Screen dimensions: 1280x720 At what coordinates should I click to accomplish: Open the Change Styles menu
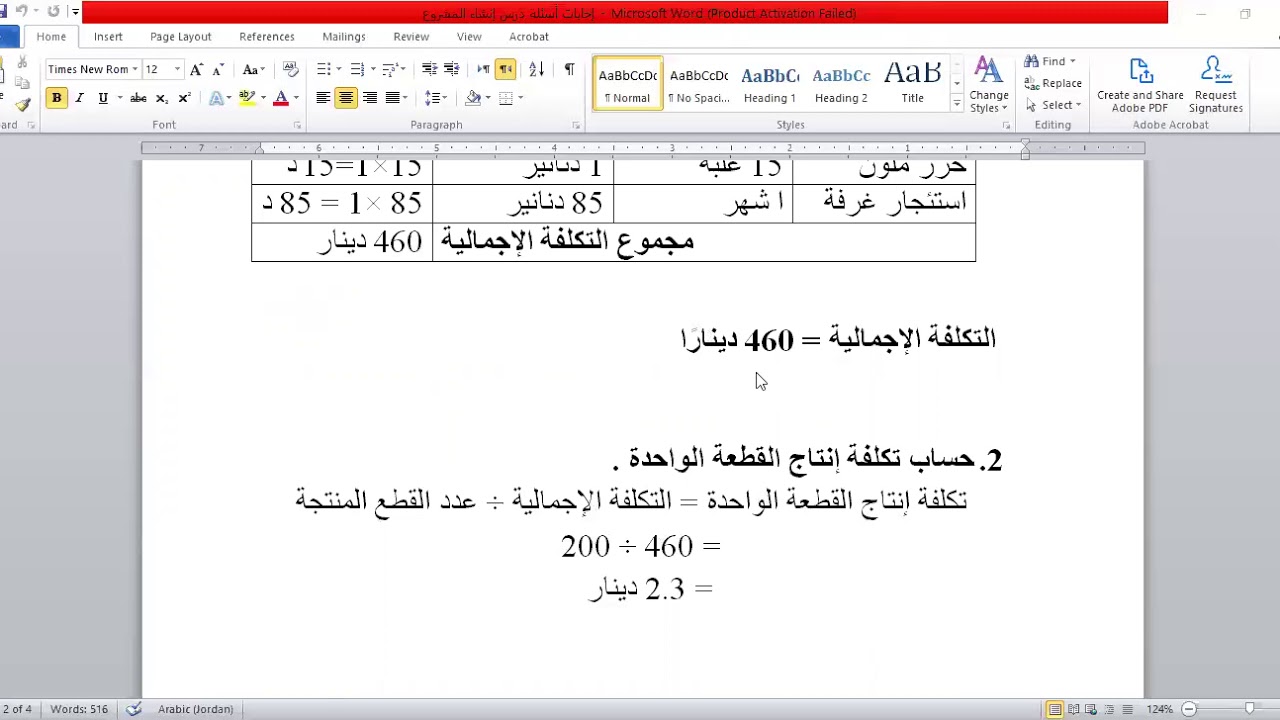tap(989, 86)
